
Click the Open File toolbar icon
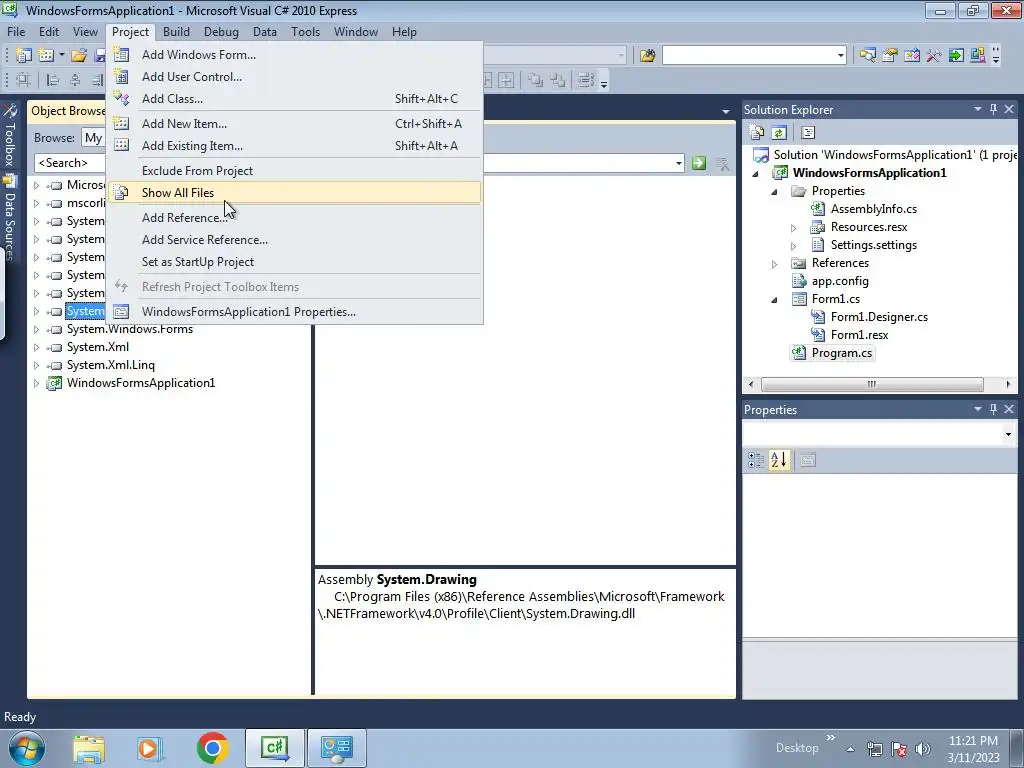click(79, 56)
